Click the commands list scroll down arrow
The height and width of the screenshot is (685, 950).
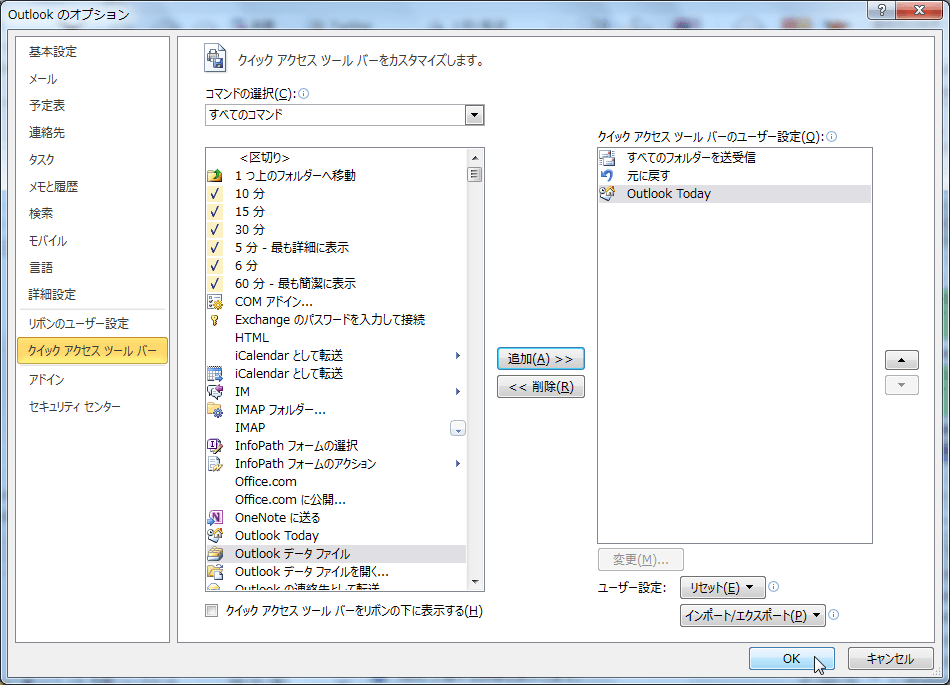(475, 582)
